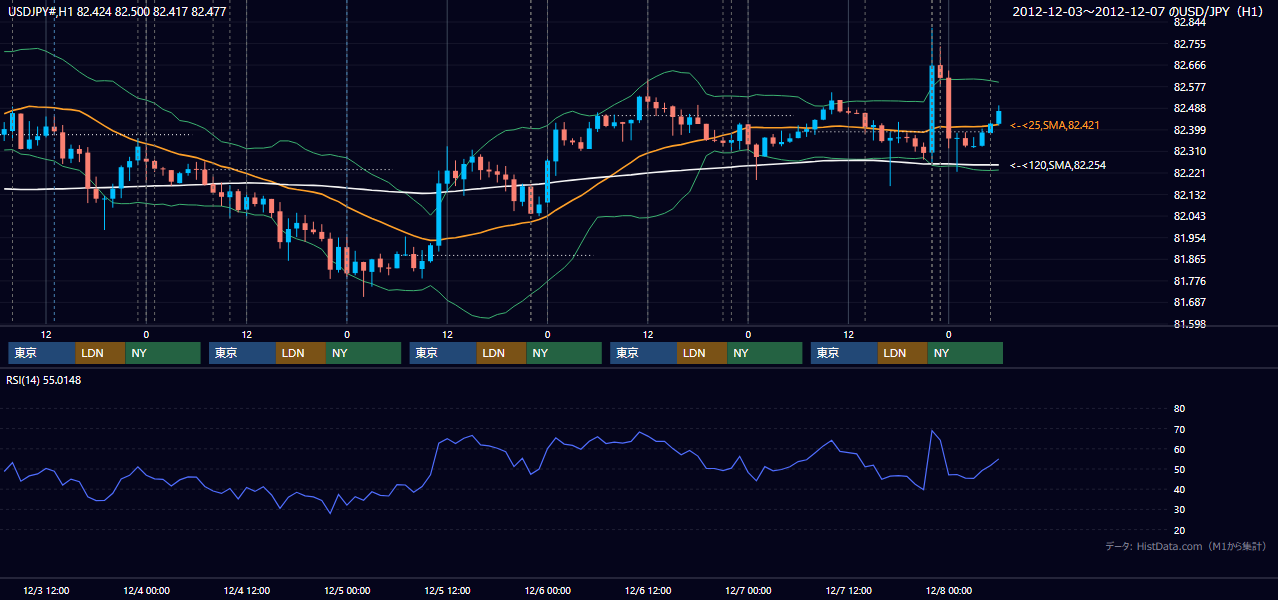
Task: Click RSI scale value 30
Action: coord(1179,510)
